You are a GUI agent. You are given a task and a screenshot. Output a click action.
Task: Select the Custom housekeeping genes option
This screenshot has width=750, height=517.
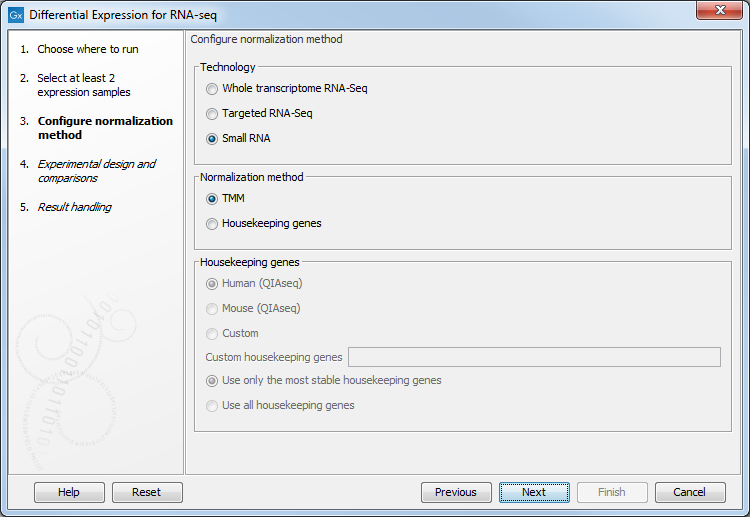(212, 334)
